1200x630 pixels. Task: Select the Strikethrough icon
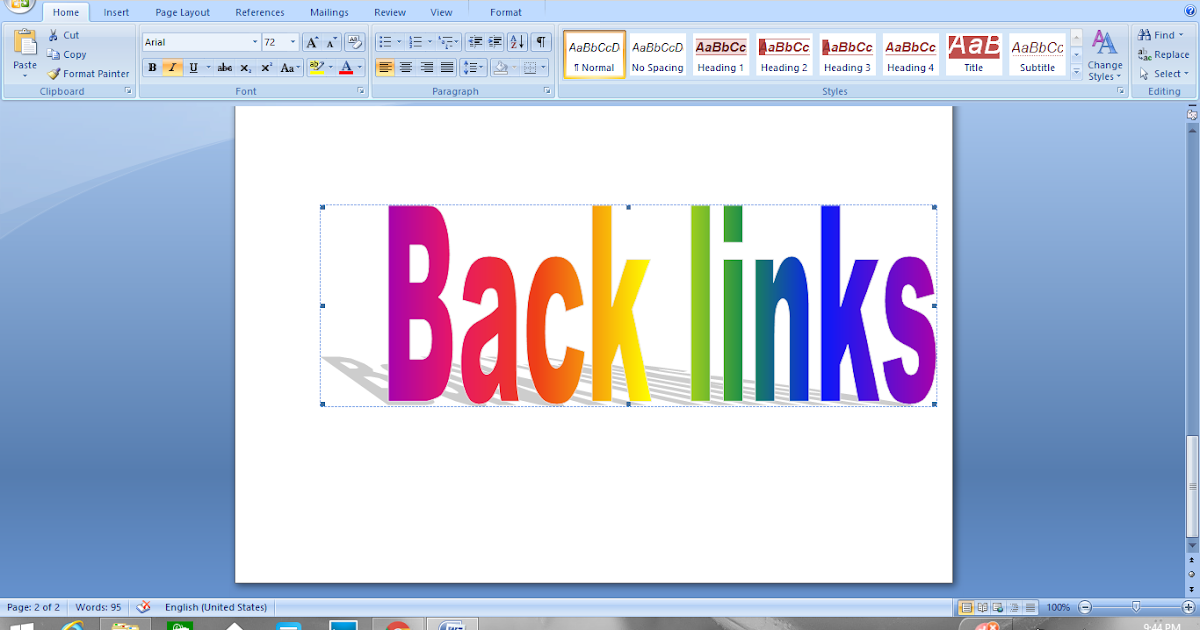pos(225,68)
